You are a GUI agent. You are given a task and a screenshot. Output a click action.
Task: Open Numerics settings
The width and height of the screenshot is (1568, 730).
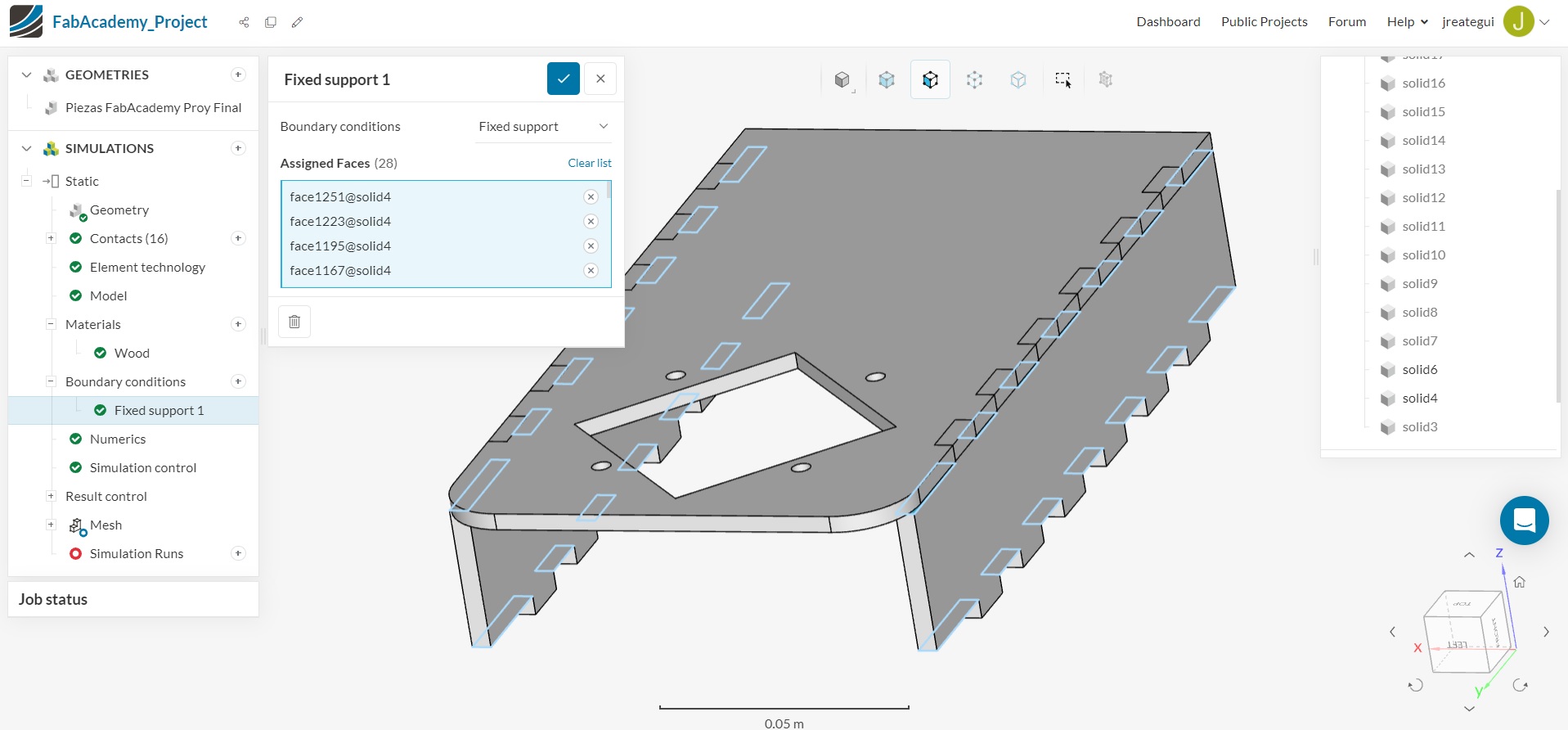[118, 439]
